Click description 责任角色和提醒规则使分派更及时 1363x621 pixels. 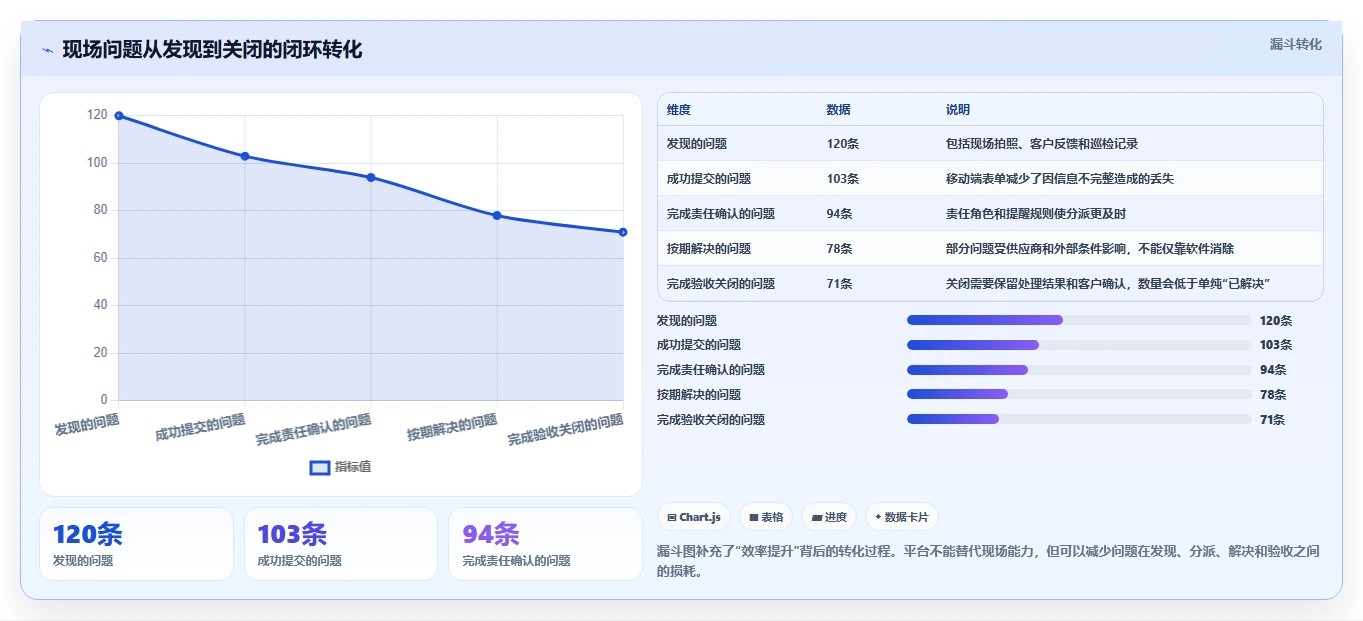[1036, 214]
